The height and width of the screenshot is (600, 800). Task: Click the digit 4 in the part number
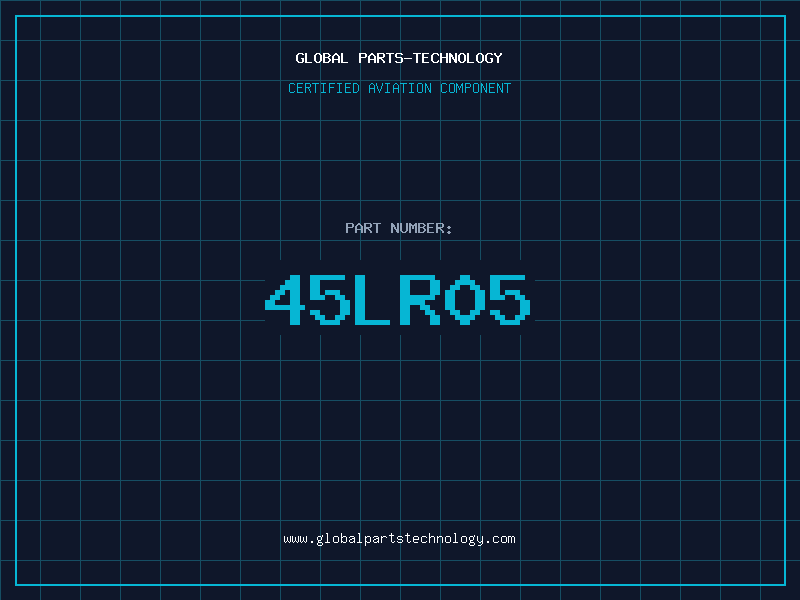click(283, 300)
